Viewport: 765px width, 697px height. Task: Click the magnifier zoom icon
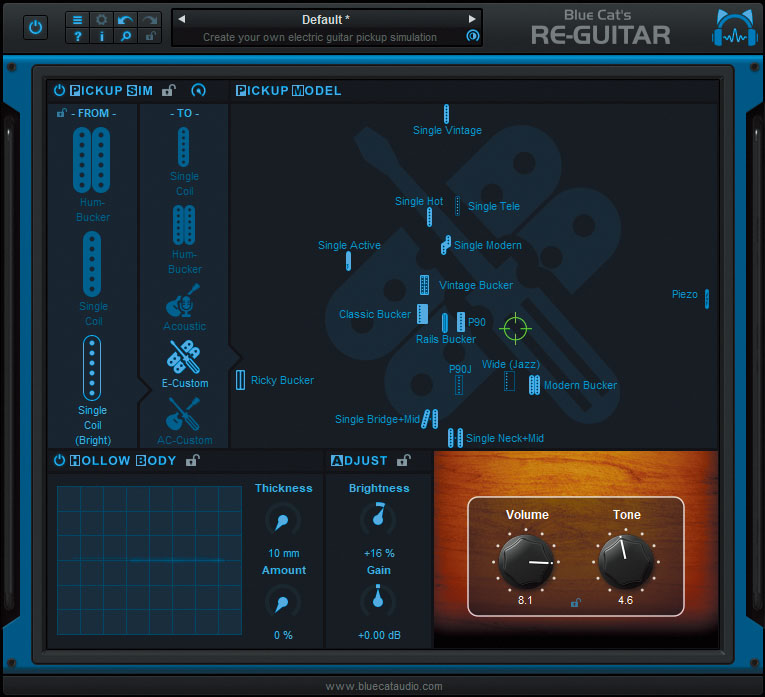coord(125,36)
